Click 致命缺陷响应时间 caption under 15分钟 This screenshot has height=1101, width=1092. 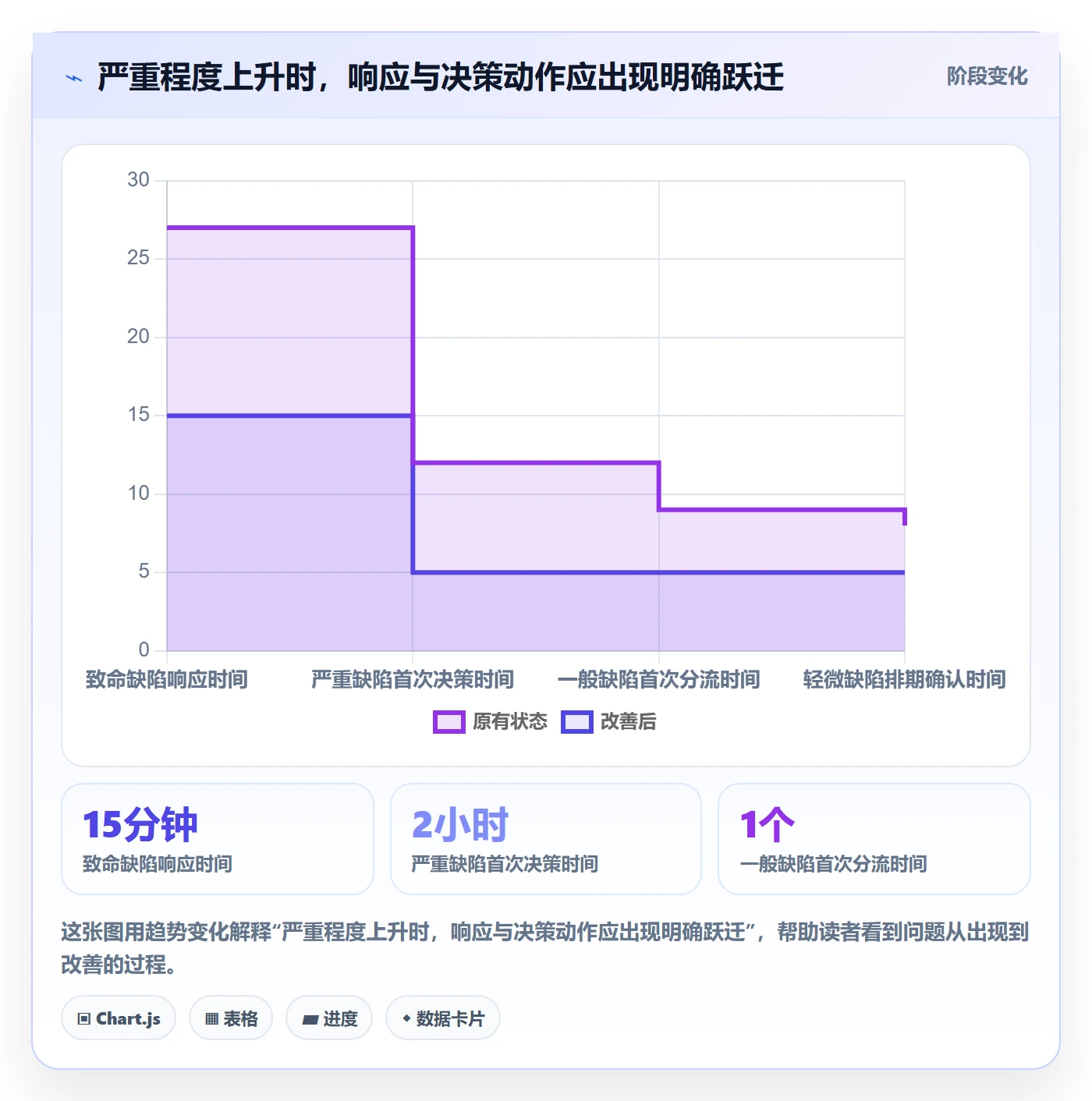158,864
